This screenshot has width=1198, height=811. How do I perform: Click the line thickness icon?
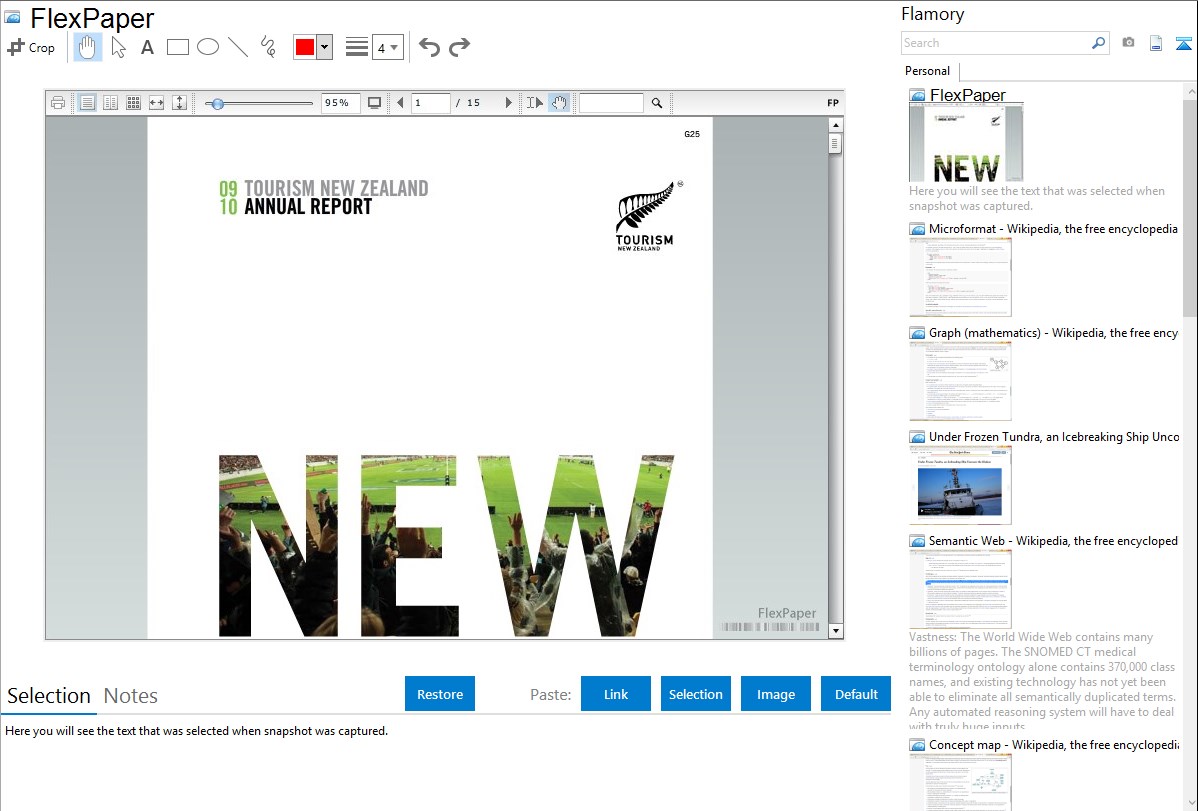[x=356, y=47]
